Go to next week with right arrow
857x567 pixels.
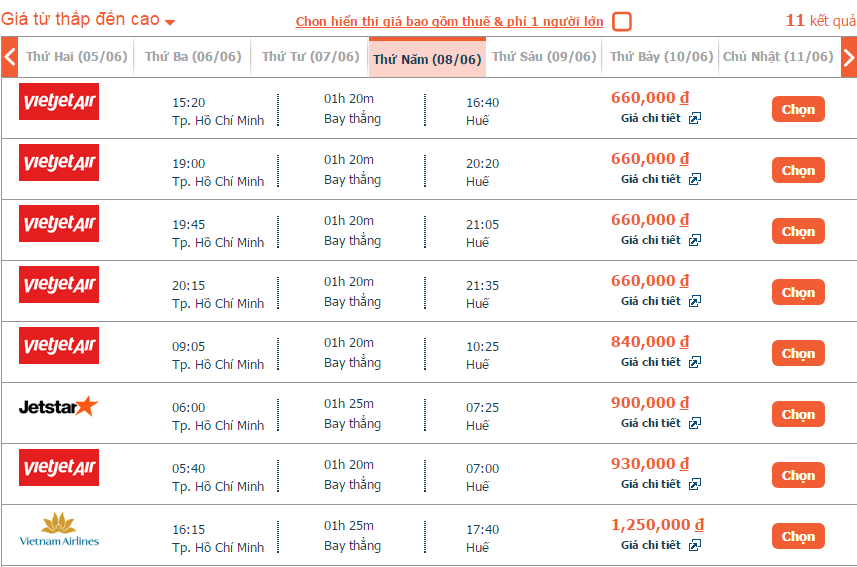848,57
